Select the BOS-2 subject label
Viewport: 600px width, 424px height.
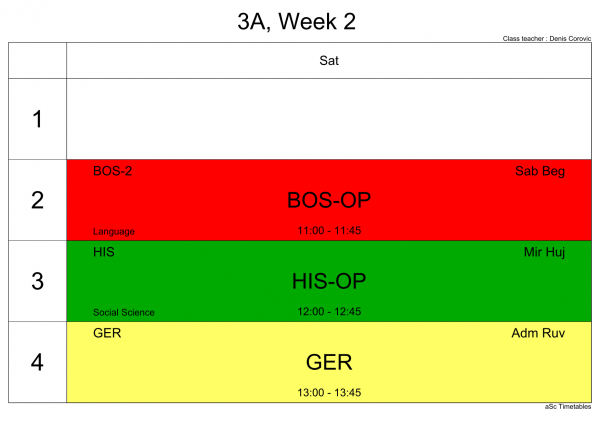click(x=112, y=171)
